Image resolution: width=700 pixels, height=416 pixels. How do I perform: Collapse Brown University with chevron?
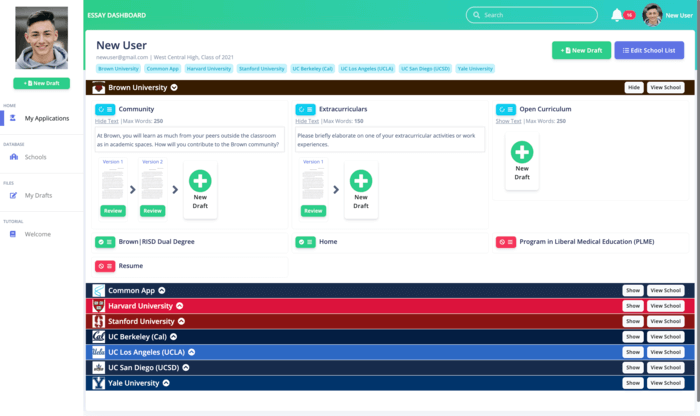pyautogui.click(x=174, y=87)
